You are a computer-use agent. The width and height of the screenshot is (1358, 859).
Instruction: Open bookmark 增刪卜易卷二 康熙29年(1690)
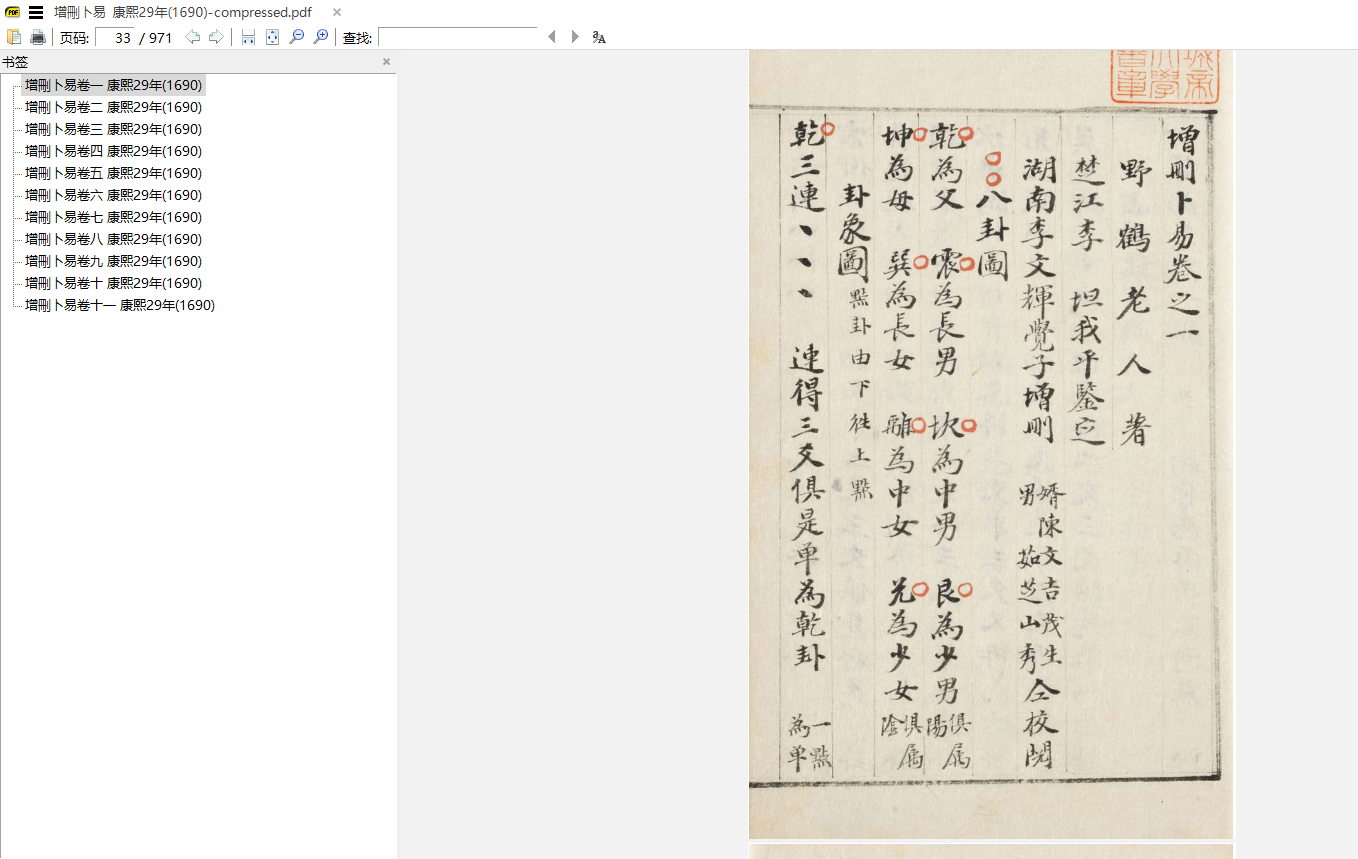point(113,107)
